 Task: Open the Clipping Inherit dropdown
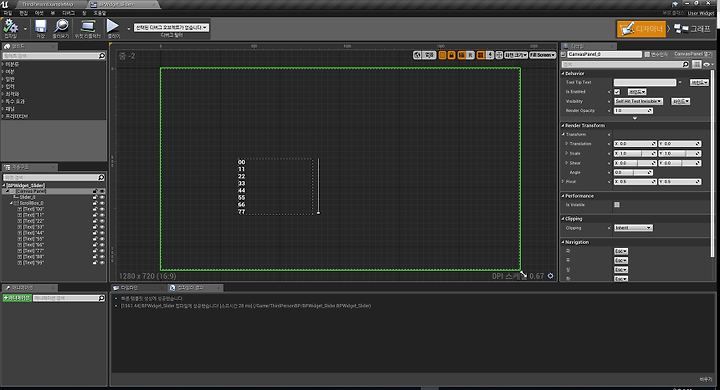pos(633,228)
